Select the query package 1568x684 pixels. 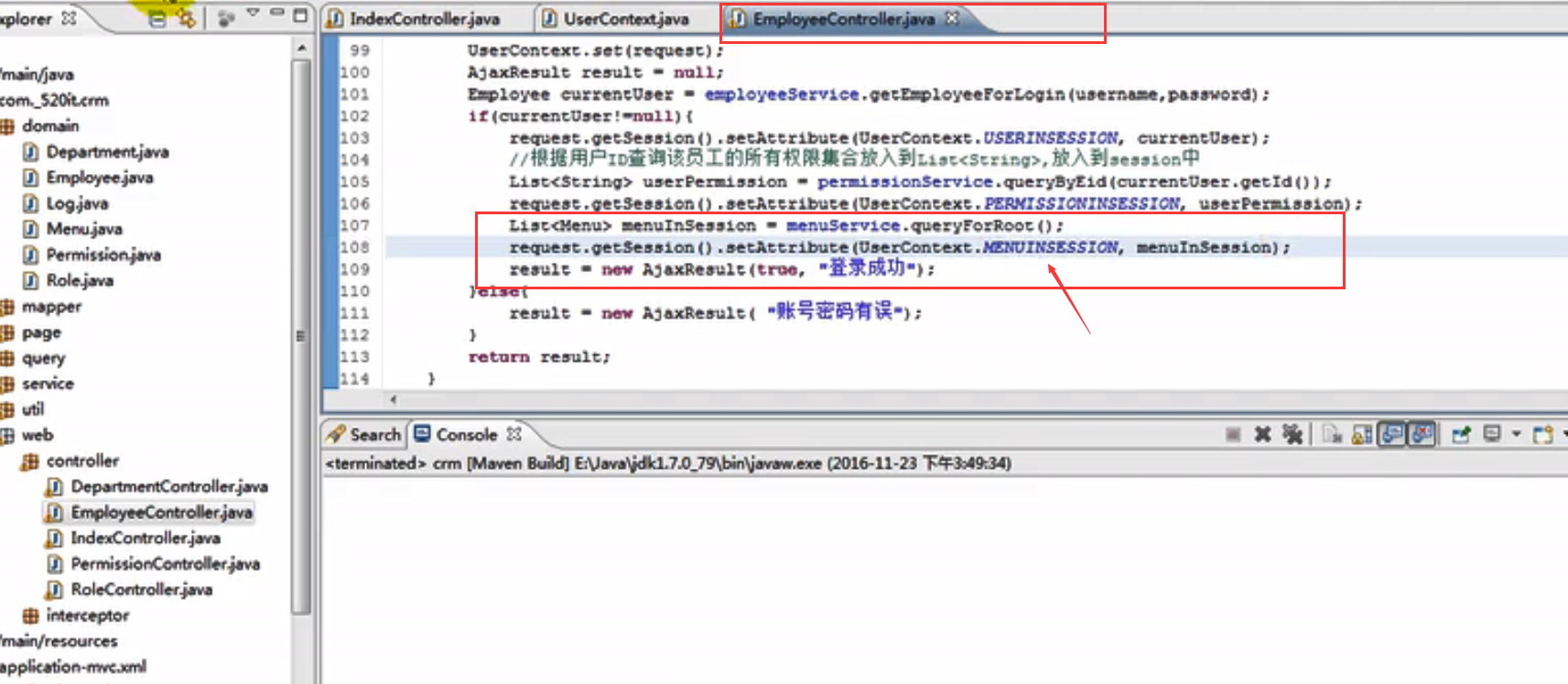coord(43,358)
